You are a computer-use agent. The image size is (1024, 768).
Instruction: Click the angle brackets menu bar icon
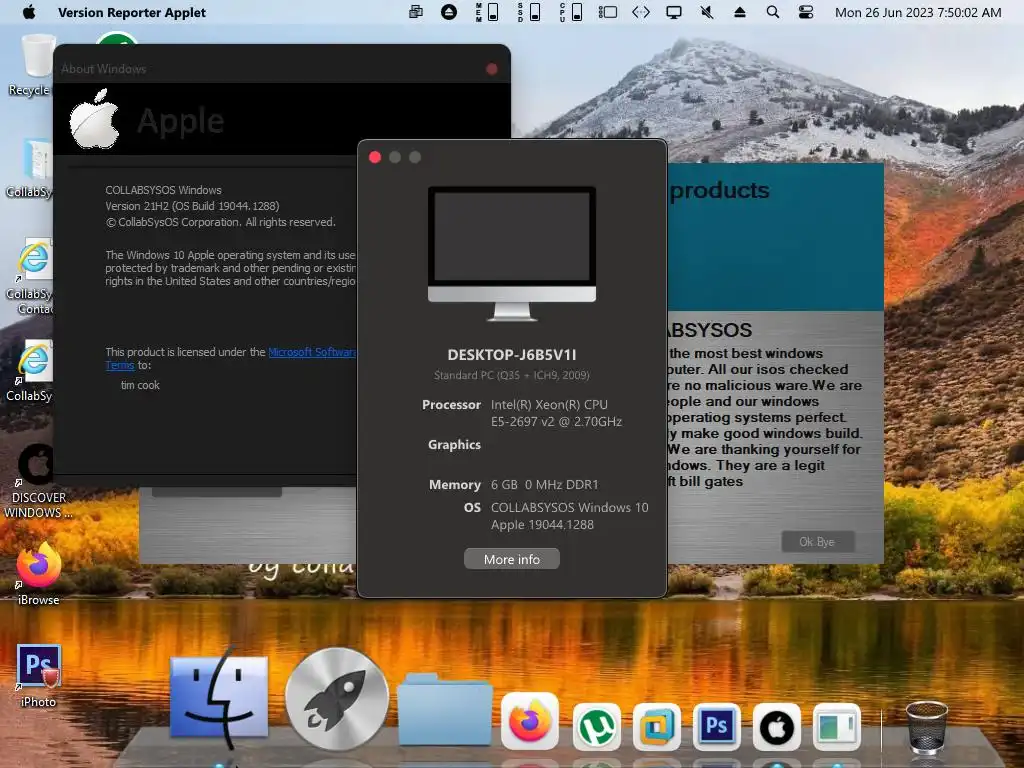[x=641, y=12]
